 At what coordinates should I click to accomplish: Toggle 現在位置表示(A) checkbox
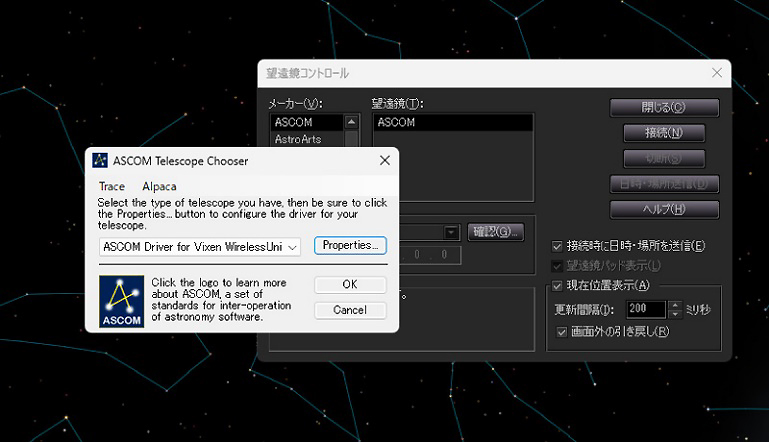557,286
